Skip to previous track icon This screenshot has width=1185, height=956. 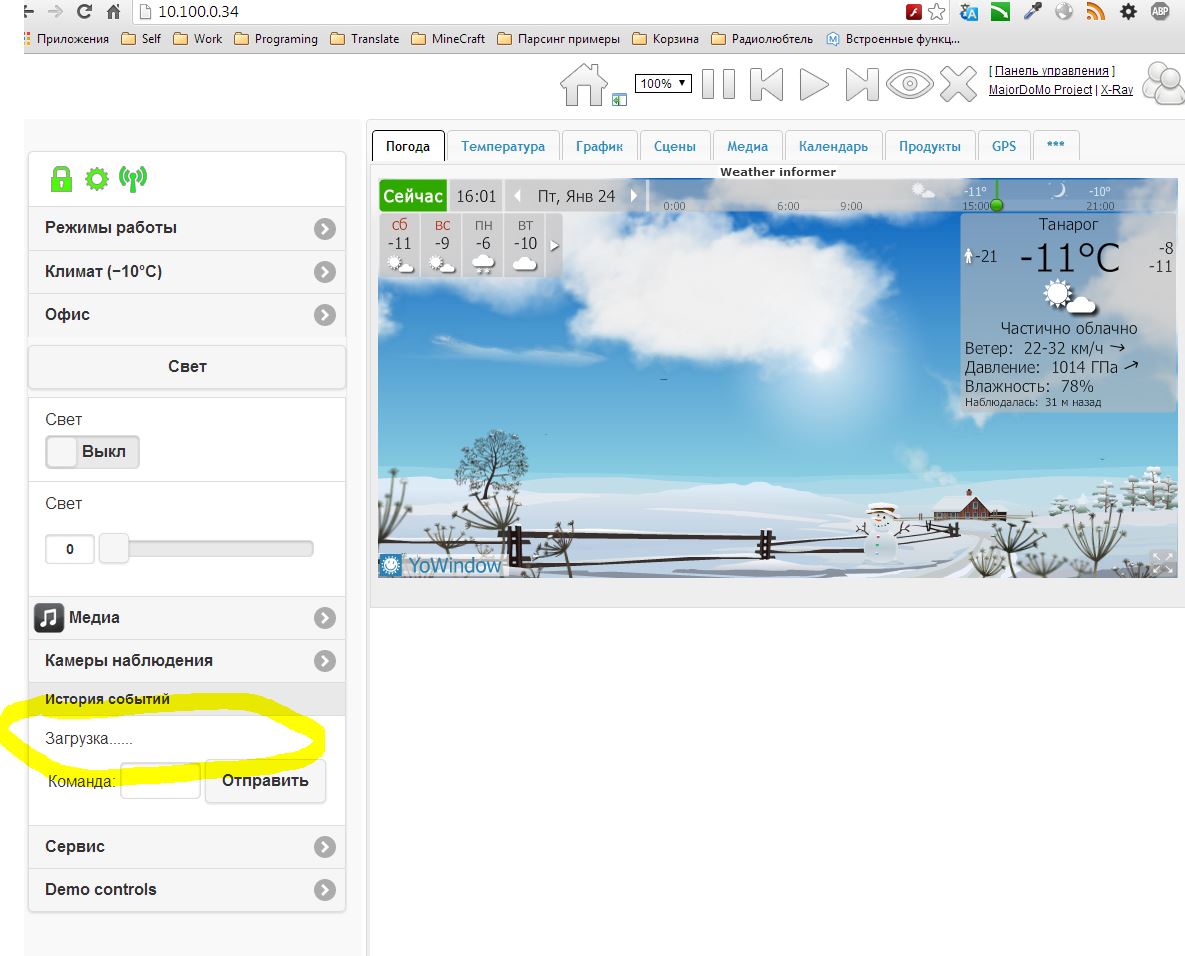[x=766, y=84]
